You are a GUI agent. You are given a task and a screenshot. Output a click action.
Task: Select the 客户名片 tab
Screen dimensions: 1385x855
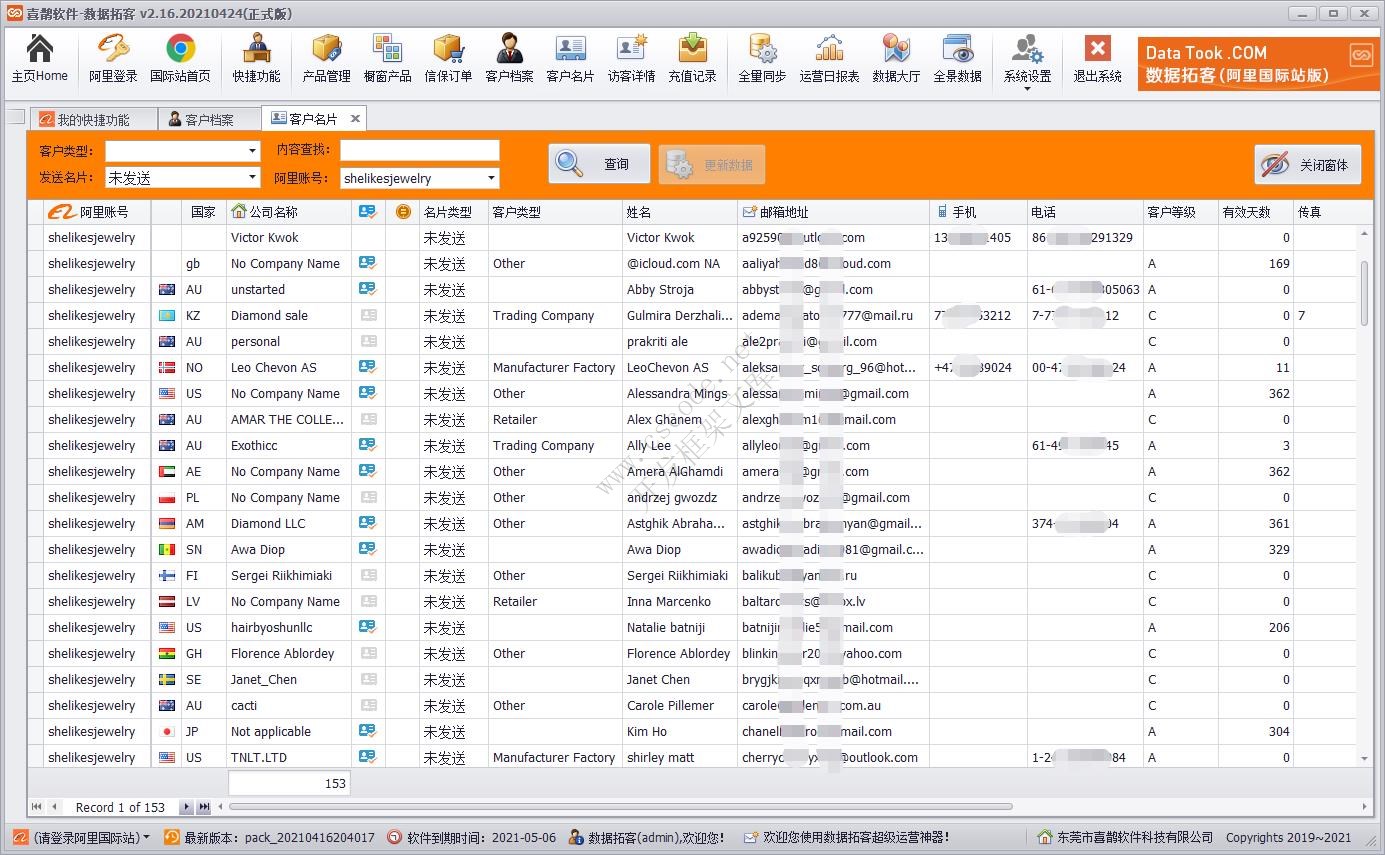(313, 118)
